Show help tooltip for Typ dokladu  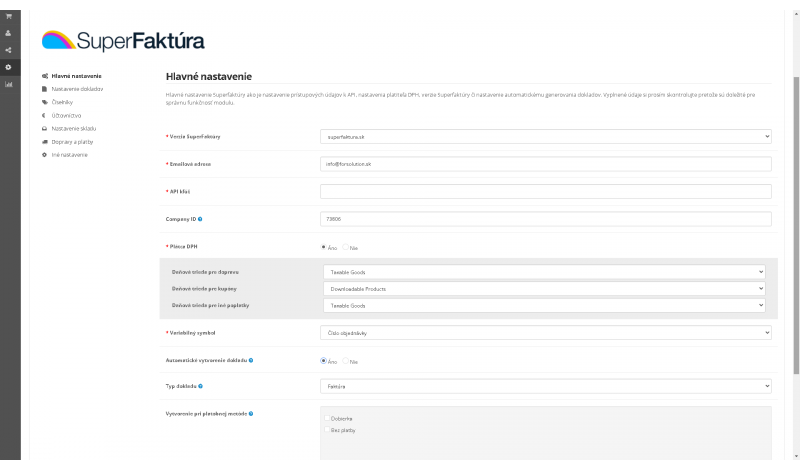tap(201, 386)
